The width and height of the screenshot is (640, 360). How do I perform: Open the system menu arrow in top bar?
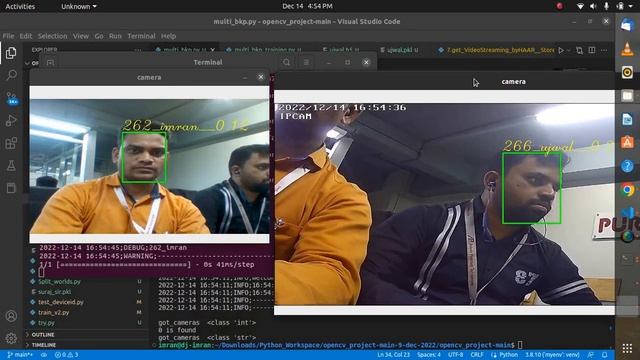[x=632, y=6]
